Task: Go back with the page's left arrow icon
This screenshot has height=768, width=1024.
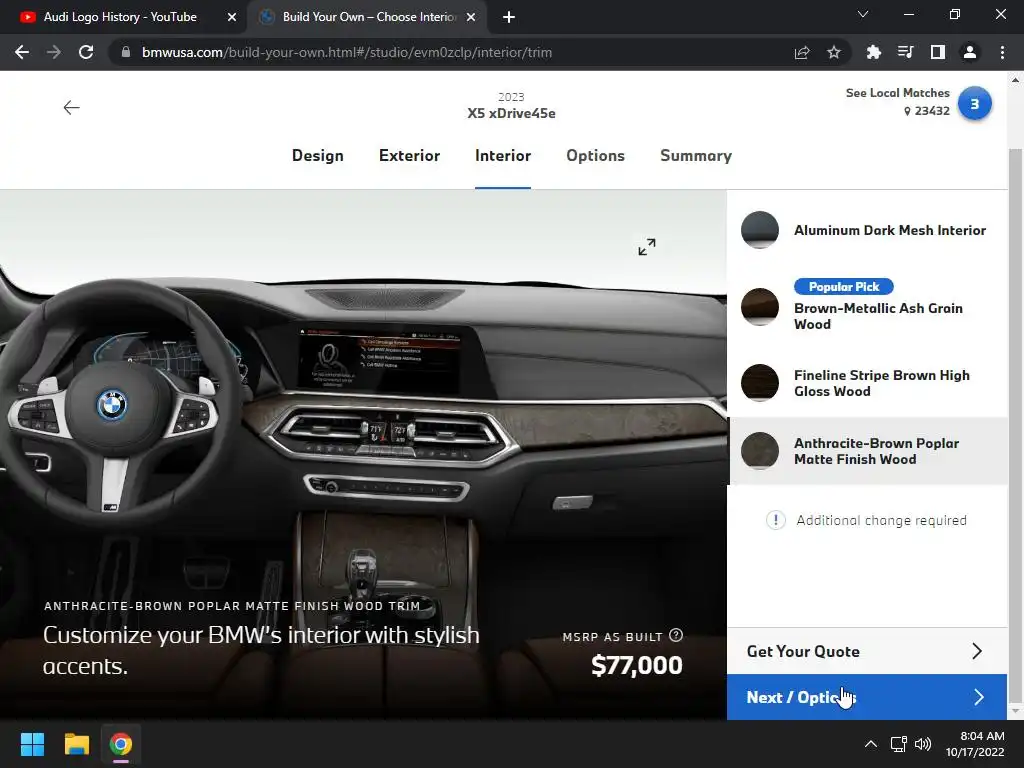Action: pos(71,108)
